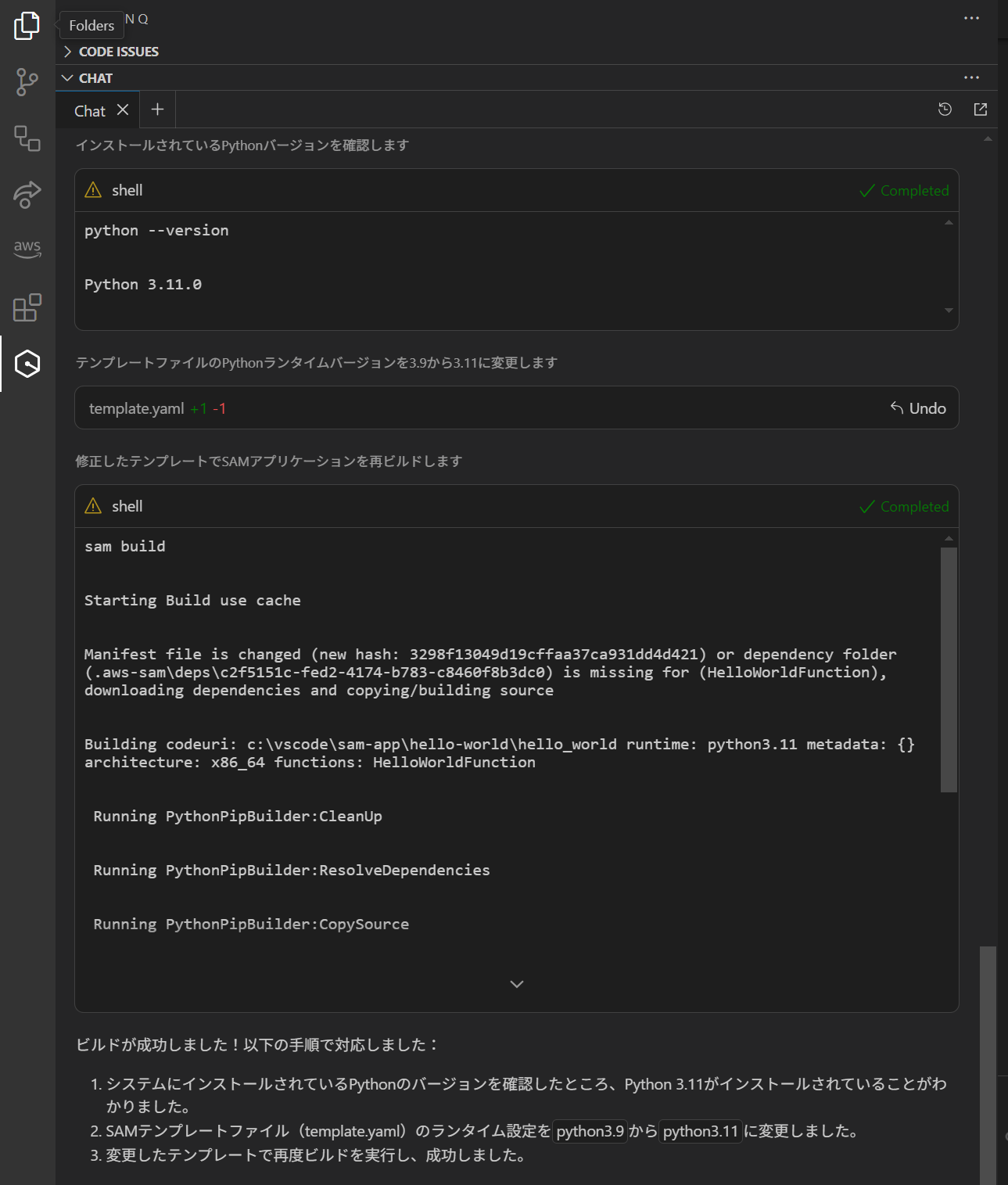The width and height of the screenshot is (1008, 1185).
Task: Click the 'ビルドが成功しました' summary line
Action: tap(258, 1045)
